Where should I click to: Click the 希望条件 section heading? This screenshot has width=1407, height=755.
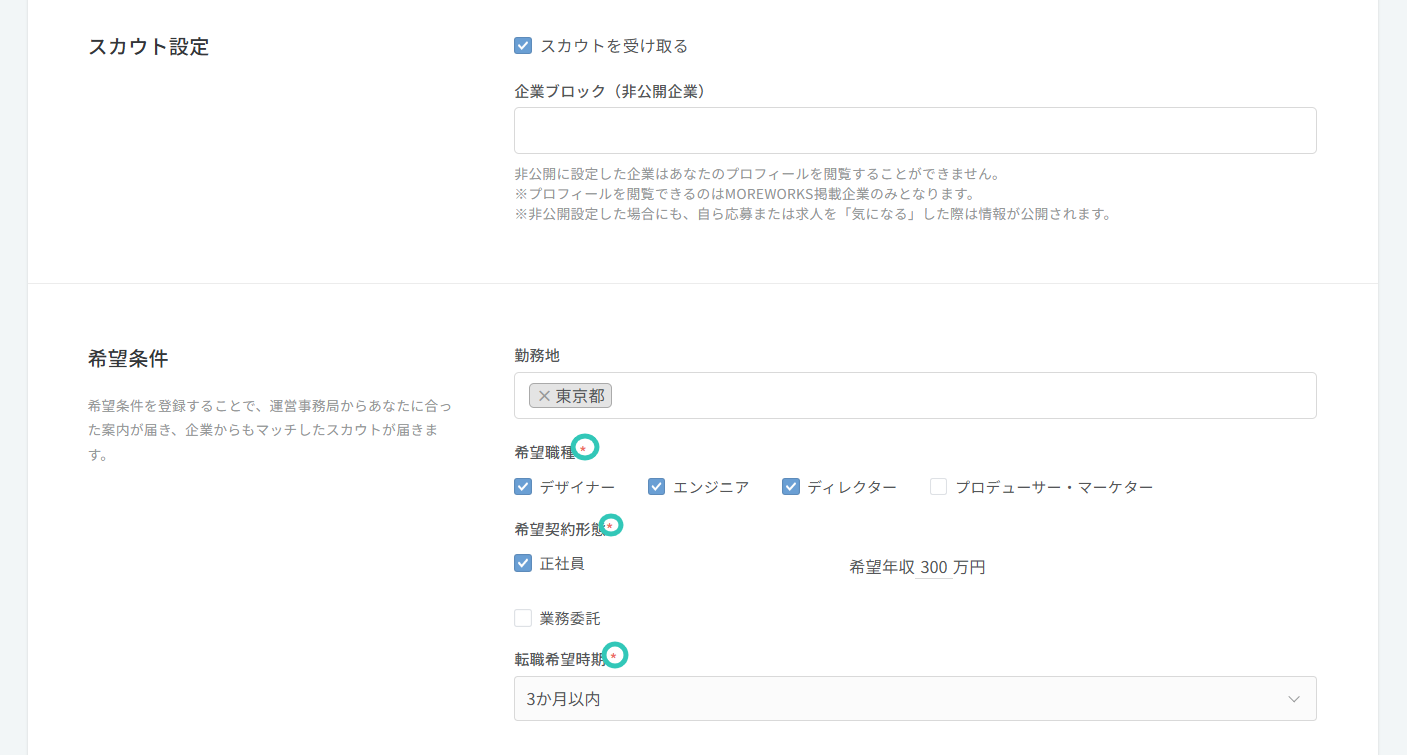point(128,359)
